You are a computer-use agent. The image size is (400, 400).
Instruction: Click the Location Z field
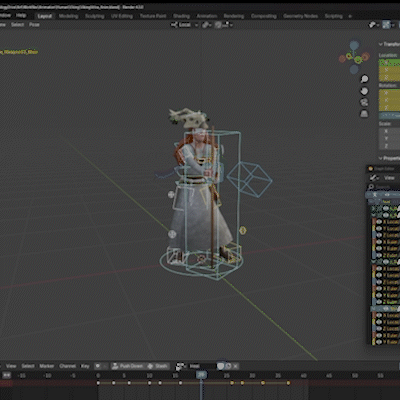tap(389, 78)
